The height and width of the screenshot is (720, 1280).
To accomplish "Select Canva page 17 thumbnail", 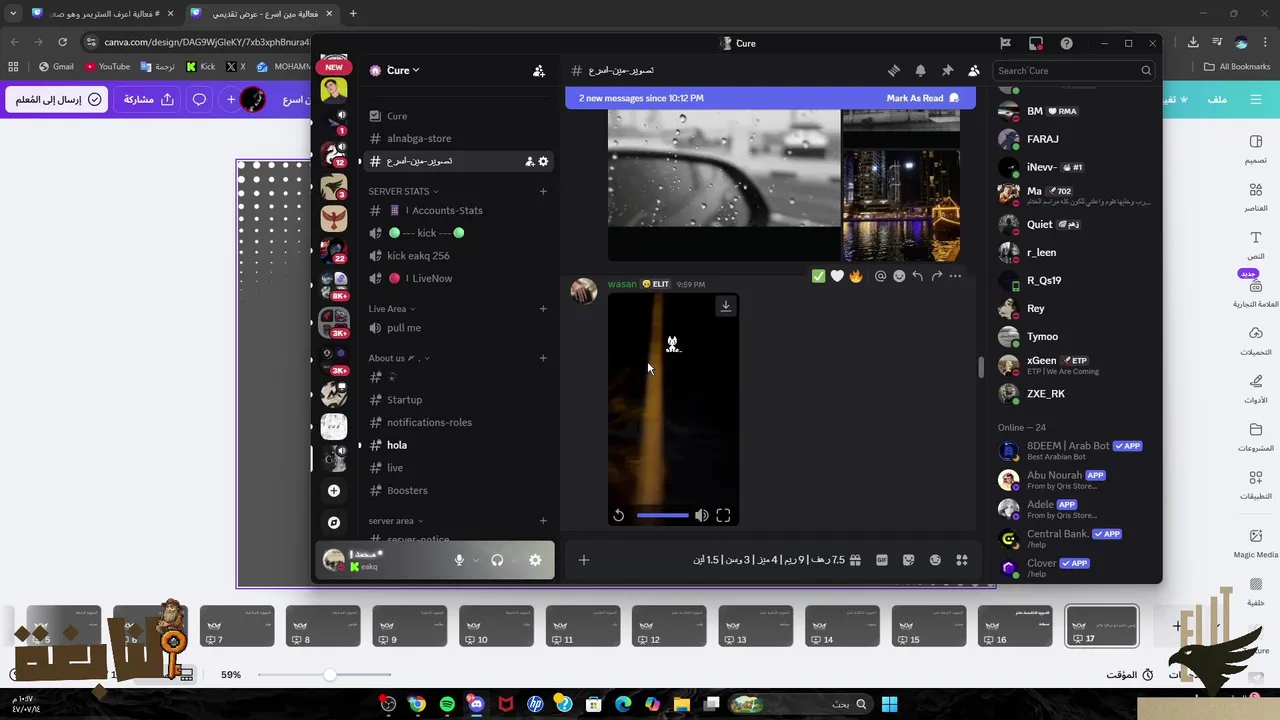I will pos(1101,627).
